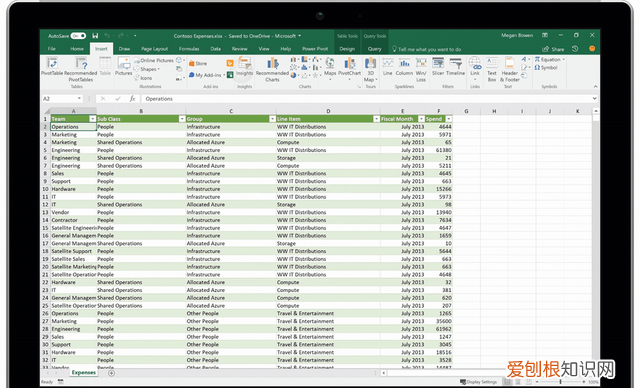Insert a PivotChart

coord(349,67)
